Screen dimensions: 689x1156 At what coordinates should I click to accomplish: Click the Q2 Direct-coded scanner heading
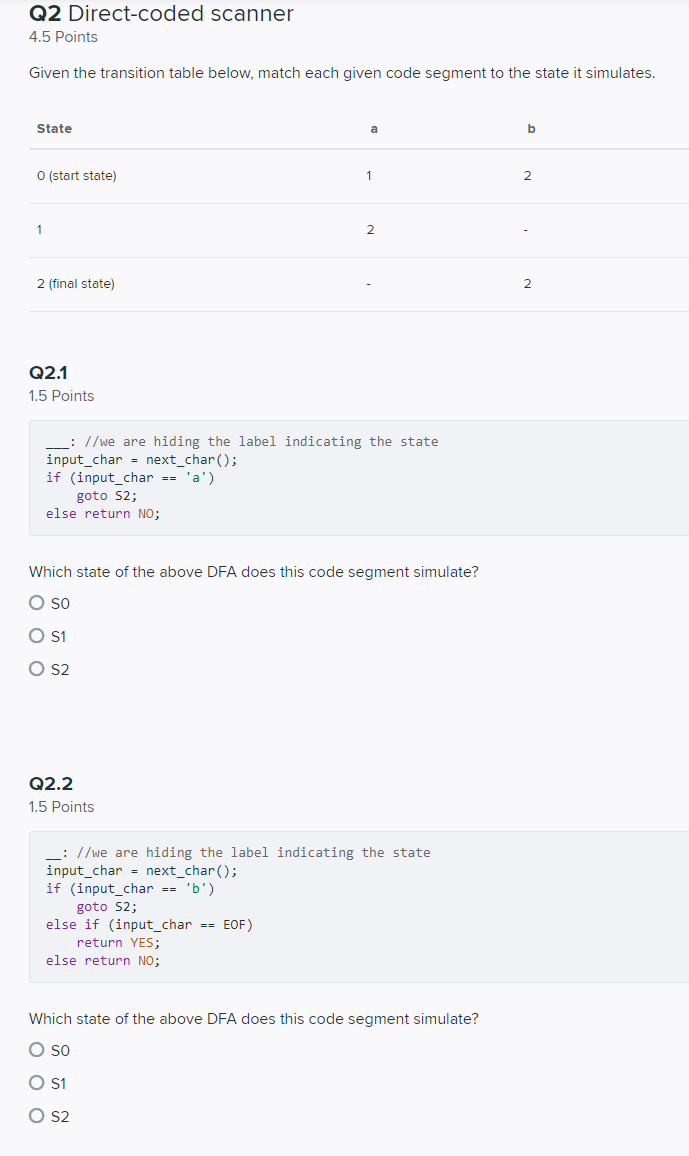click(160, 14)
